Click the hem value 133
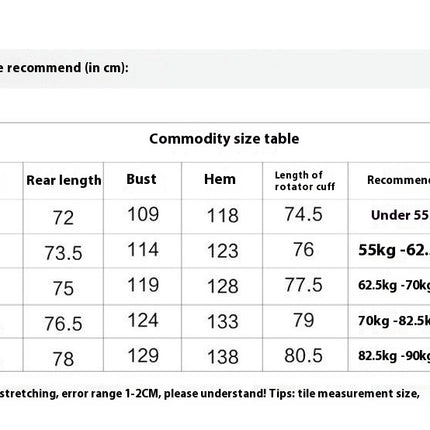Screen dimensions: 430x430 [223, 322]
